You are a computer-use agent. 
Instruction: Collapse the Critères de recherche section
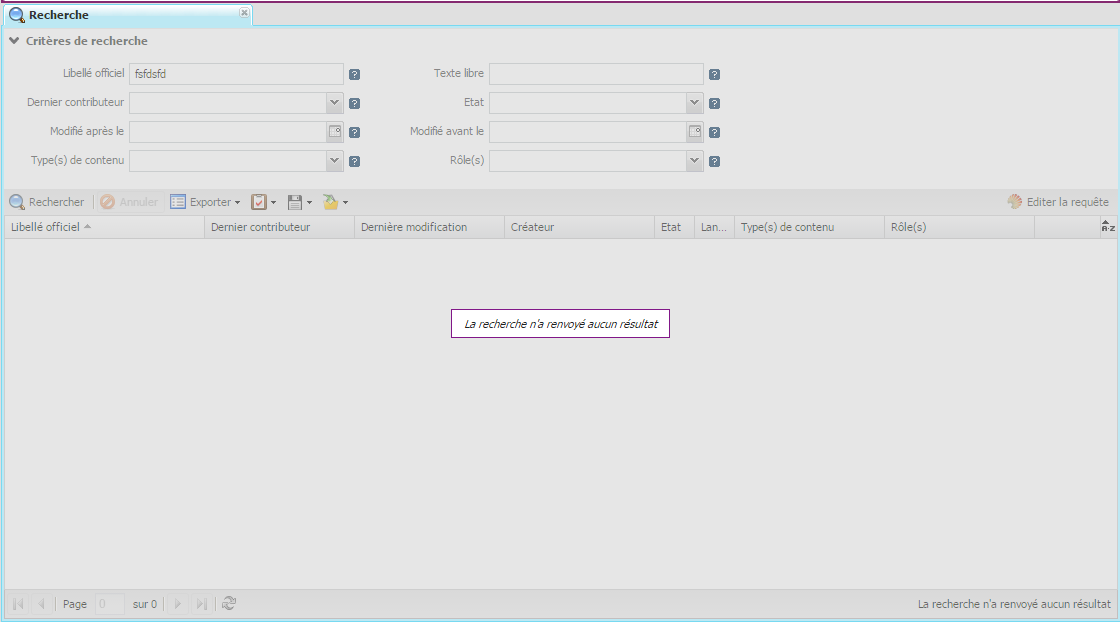[14, 41]
